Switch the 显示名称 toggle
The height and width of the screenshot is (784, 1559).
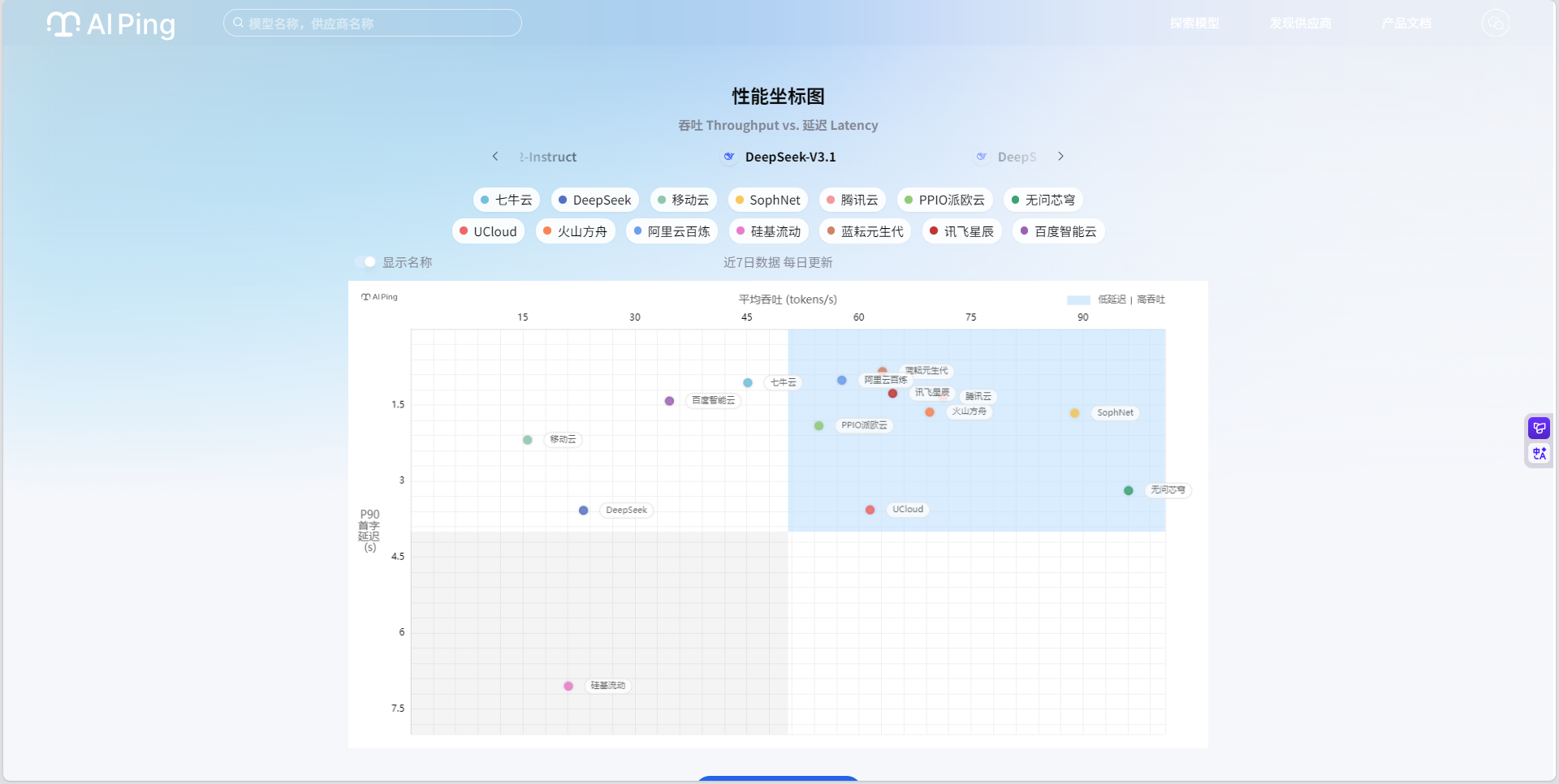pos(365,261)
